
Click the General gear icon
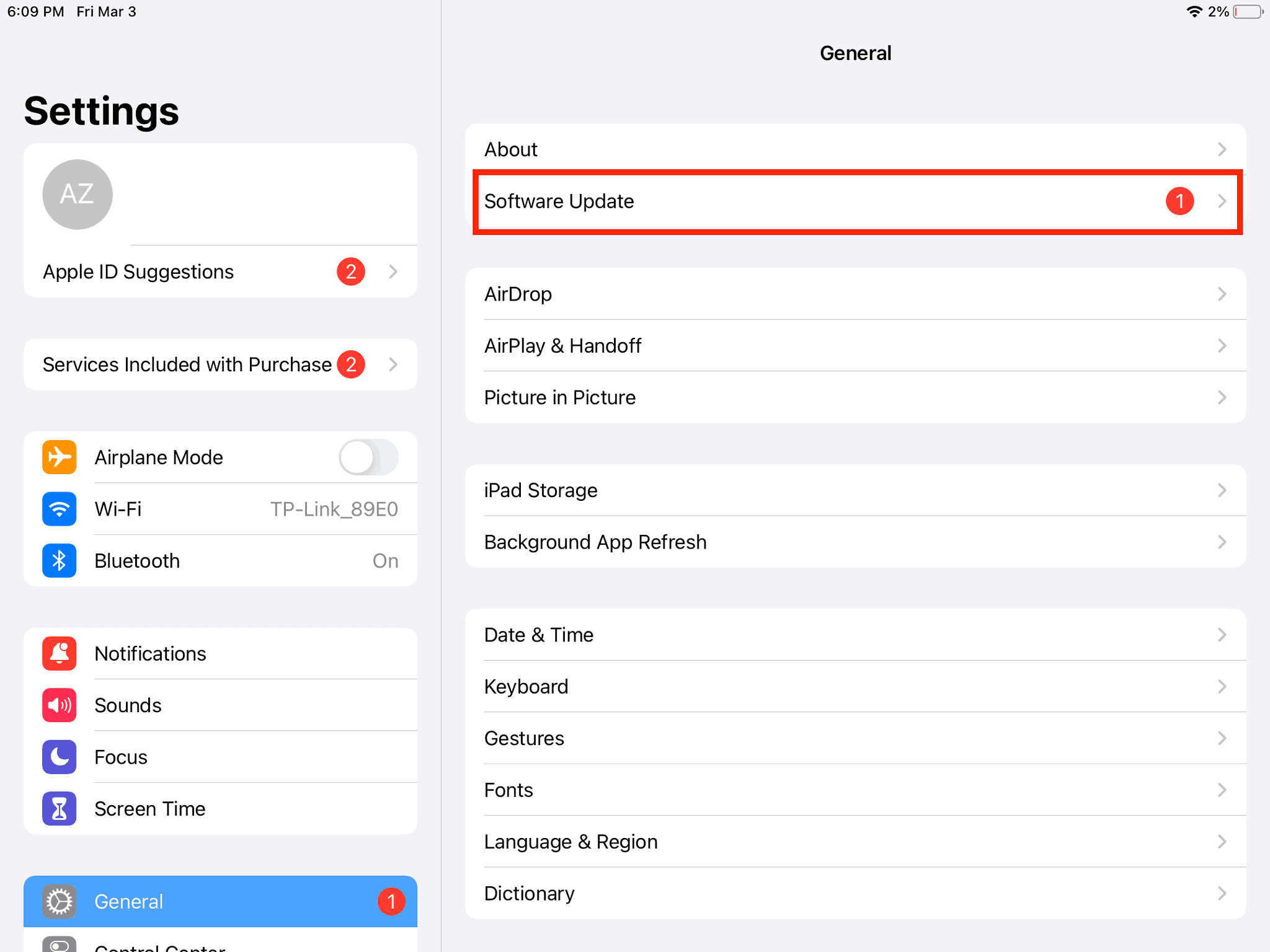coord(59,902)
